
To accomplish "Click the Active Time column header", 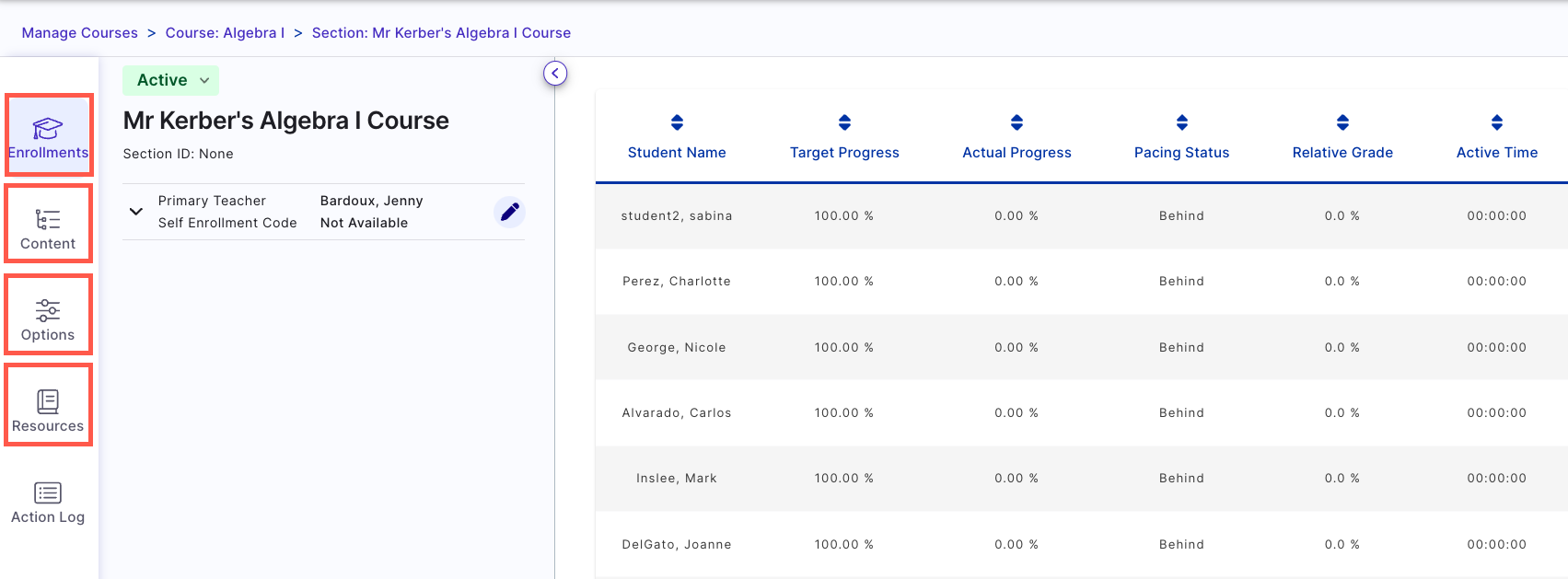I will point(1497,153).
